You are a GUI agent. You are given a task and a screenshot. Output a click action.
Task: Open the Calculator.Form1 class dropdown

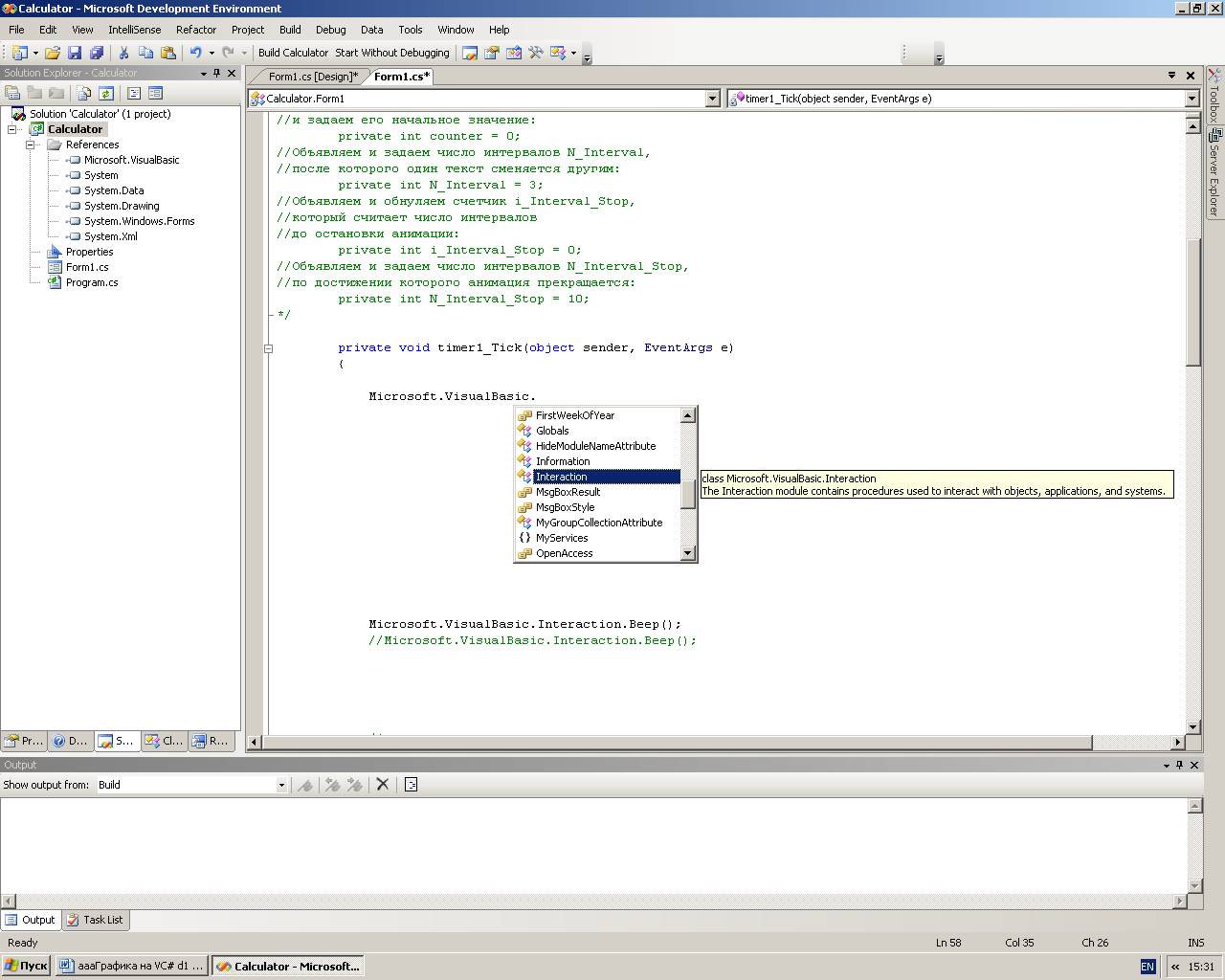(711, 99)
